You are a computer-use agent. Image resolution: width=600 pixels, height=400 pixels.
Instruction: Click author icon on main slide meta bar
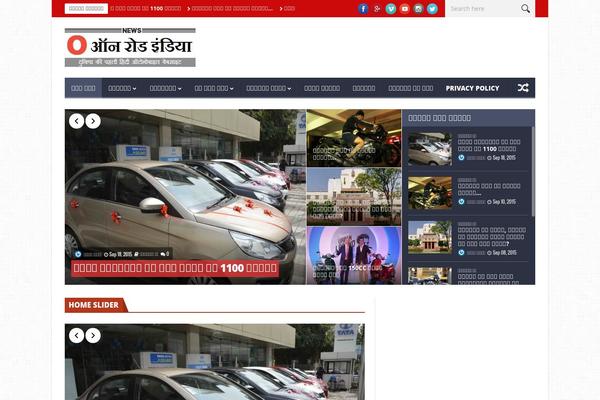(78, 254)
